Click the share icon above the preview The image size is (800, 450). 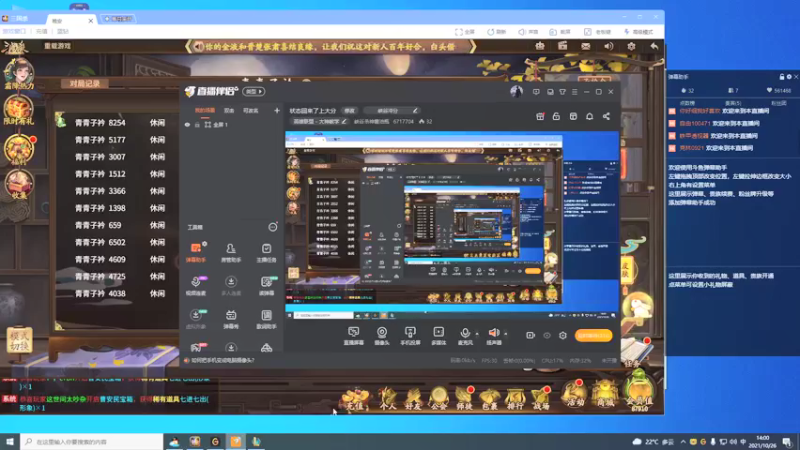pyautogui.click(x=606, y=116)
